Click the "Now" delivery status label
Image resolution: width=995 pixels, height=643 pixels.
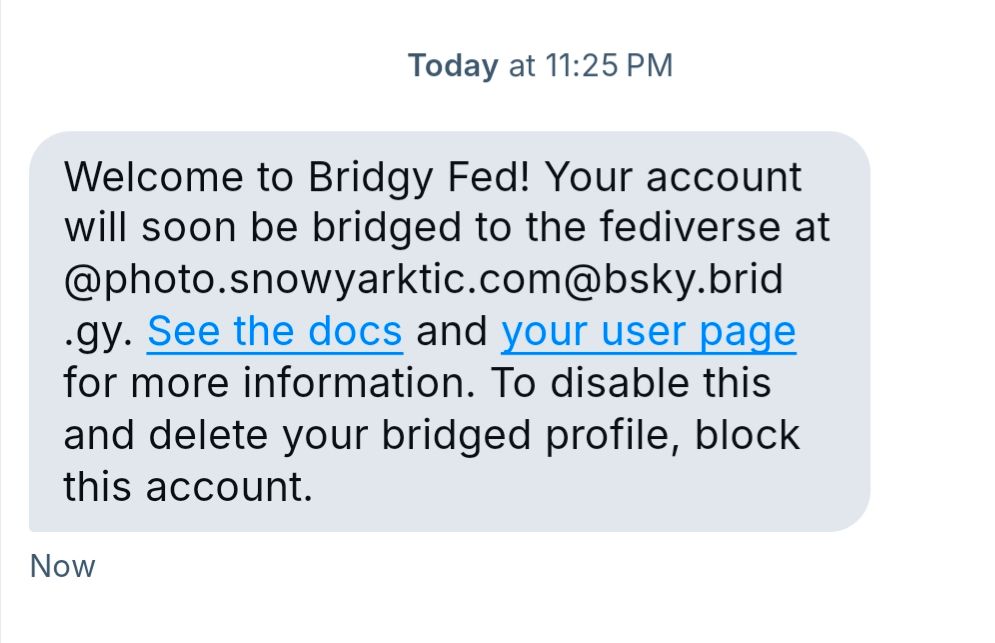coord(62,566)
